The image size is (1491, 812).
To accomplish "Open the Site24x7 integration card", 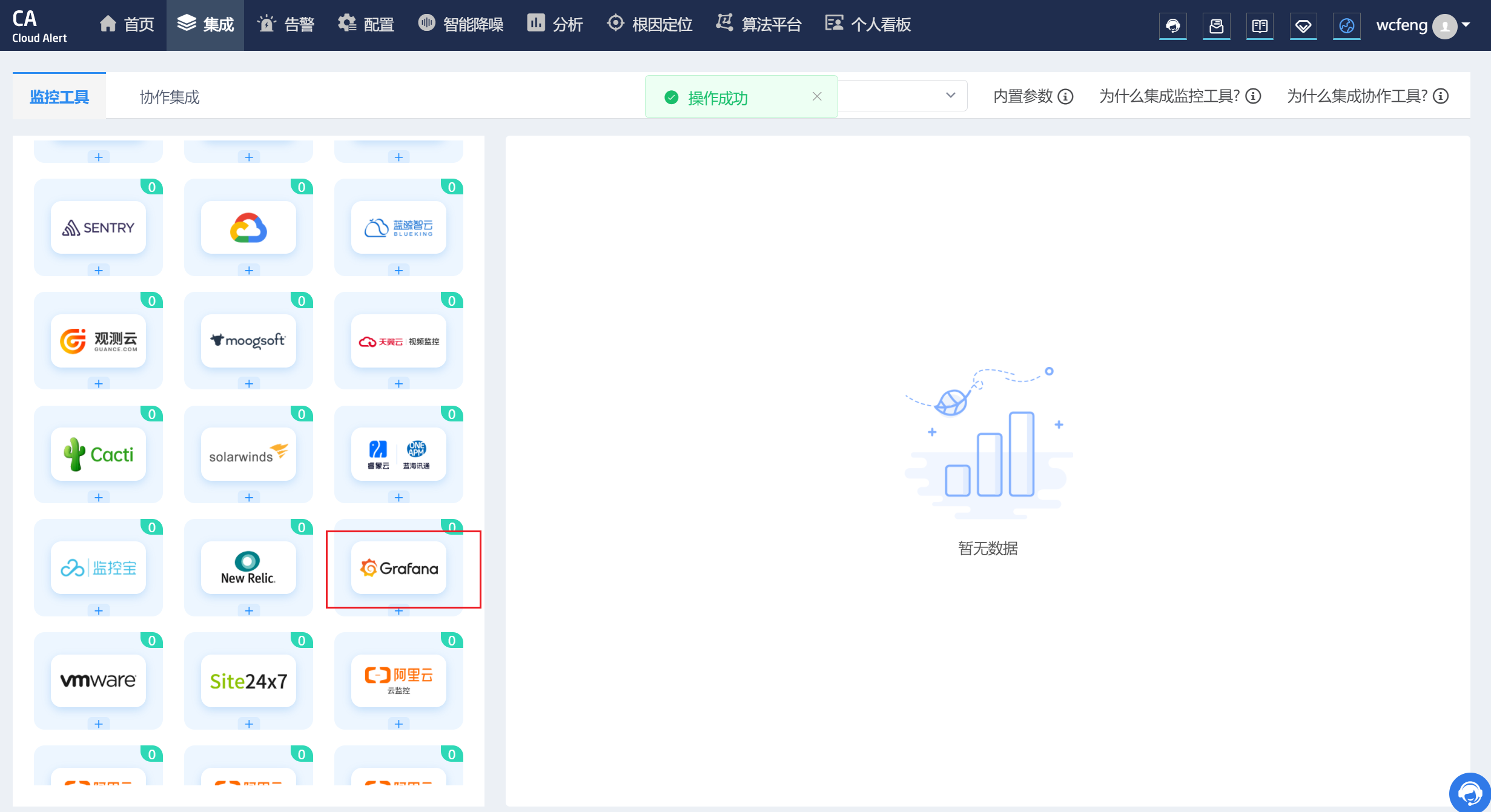I will coord(248,681).
